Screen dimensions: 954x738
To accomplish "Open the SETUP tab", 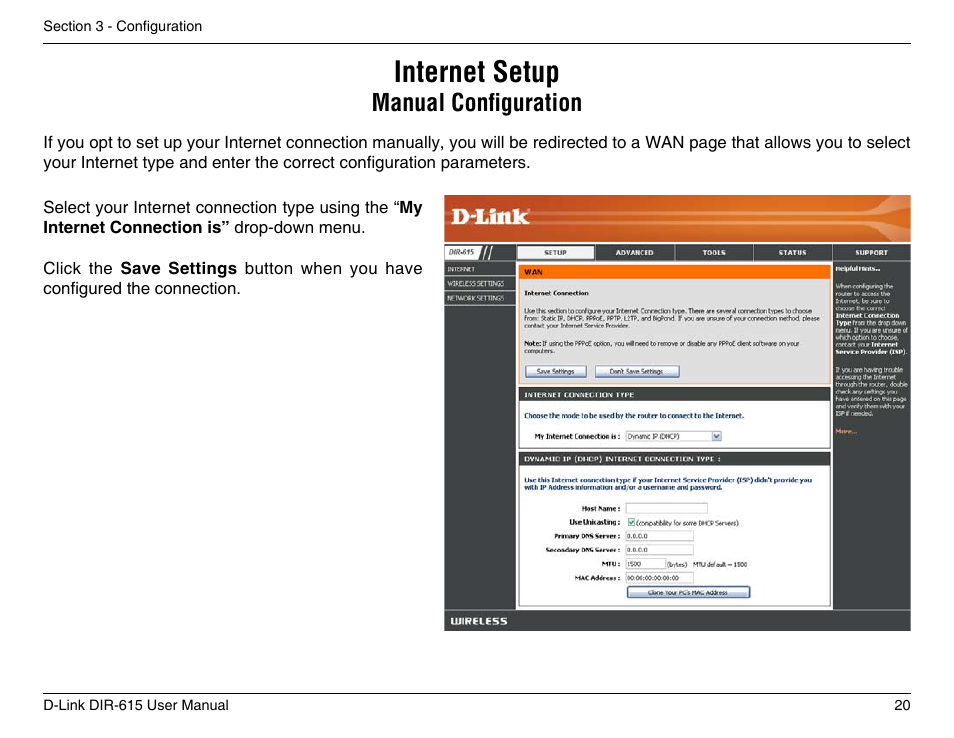I will (x=555, y=252).
